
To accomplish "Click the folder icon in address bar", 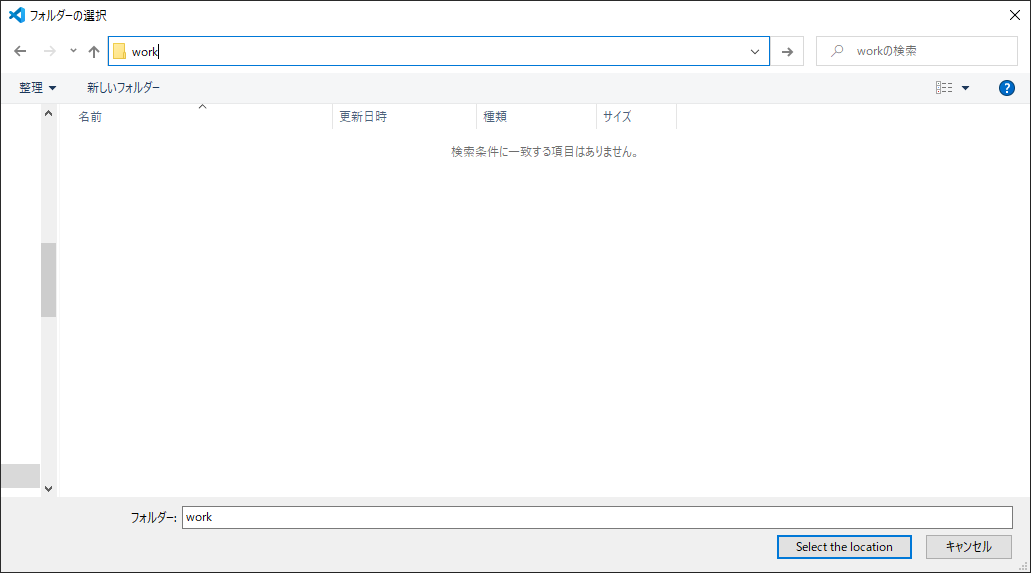I will point(120,51).
